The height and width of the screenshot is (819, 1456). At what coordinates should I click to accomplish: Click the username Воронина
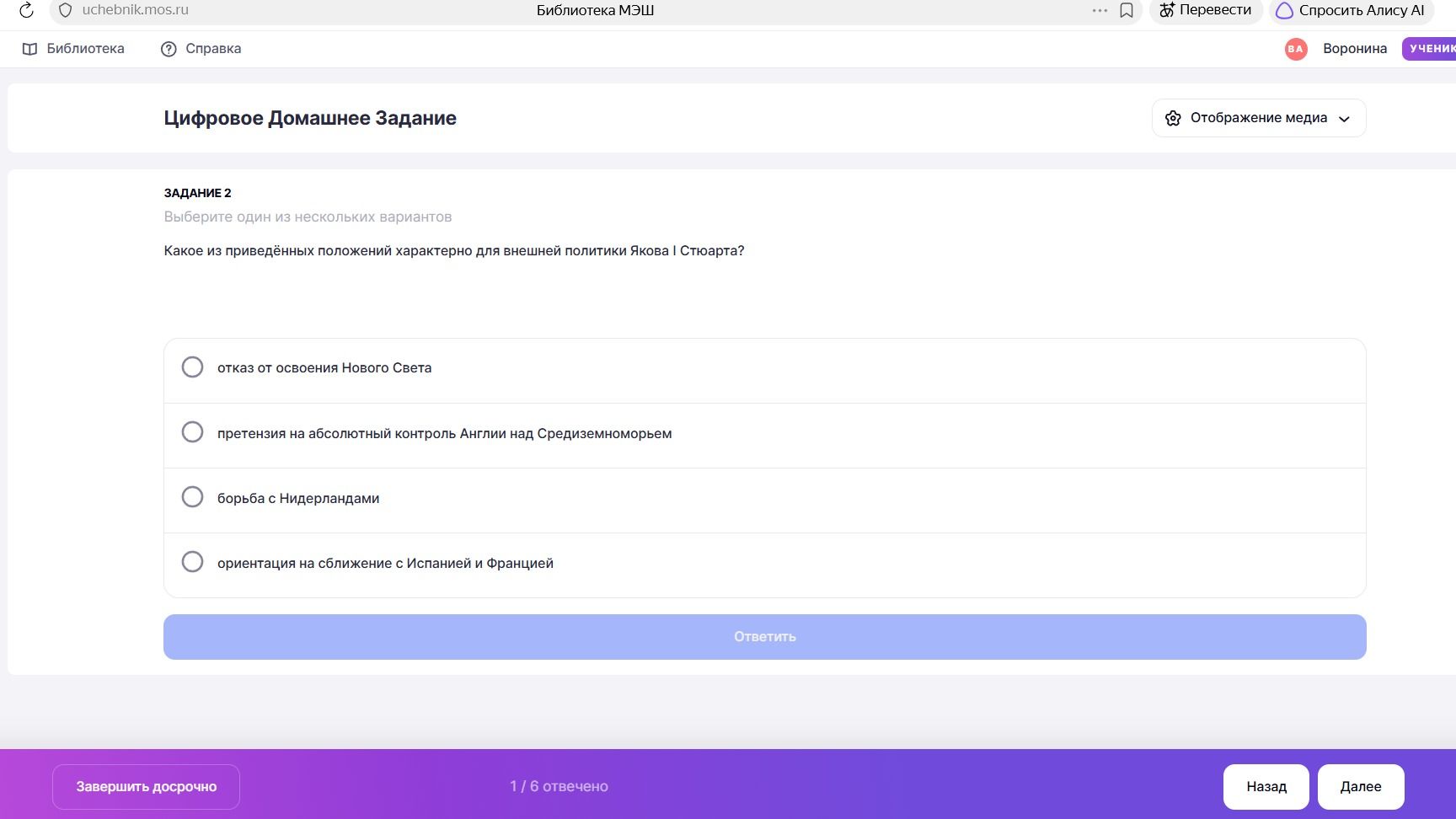[1355, 49]
